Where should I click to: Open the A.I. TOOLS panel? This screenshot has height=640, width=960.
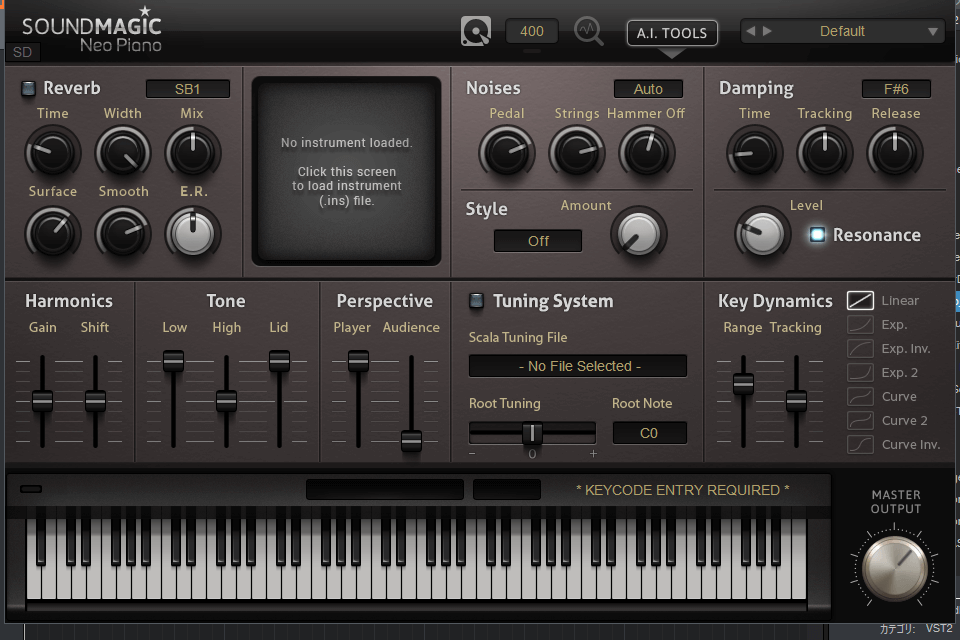point(672,33)
